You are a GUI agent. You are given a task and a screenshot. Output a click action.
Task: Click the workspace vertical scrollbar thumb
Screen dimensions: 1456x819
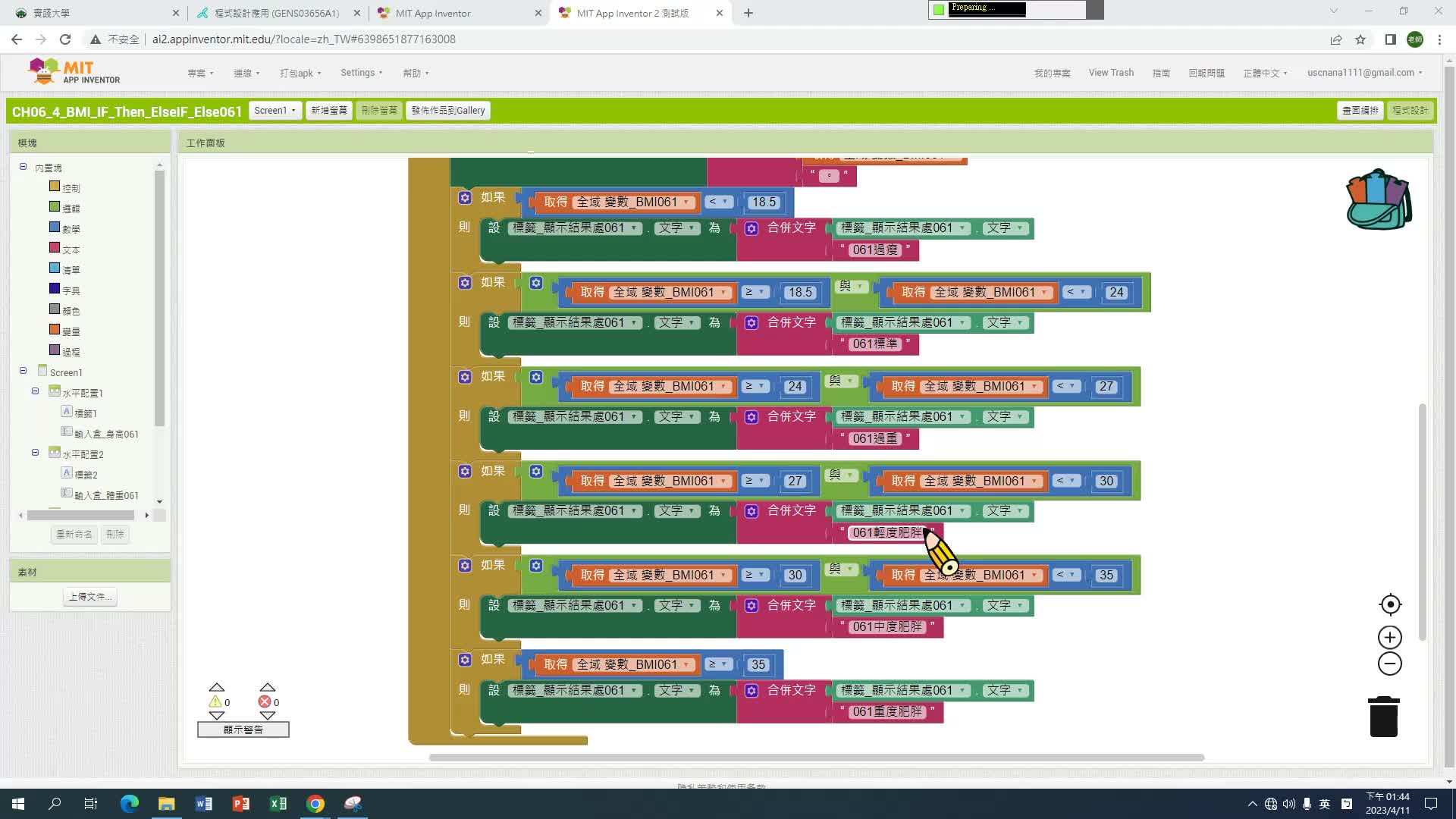tap(1423, 522)
